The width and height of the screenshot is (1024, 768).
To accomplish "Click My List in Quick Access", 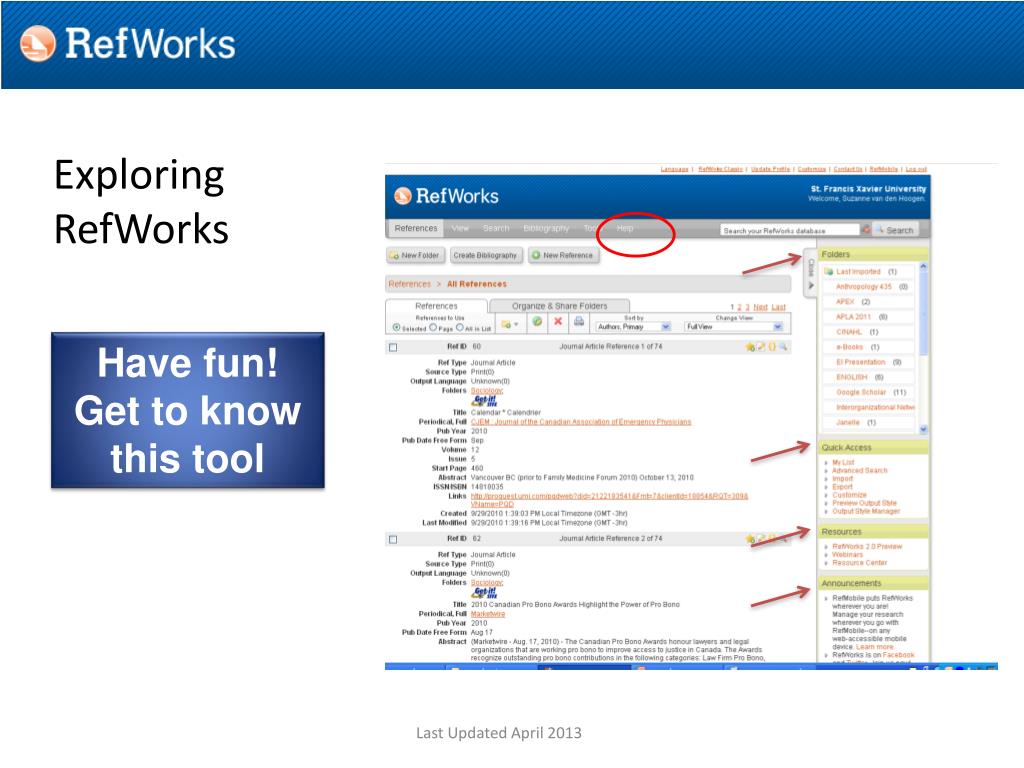I will click(843, 462).
